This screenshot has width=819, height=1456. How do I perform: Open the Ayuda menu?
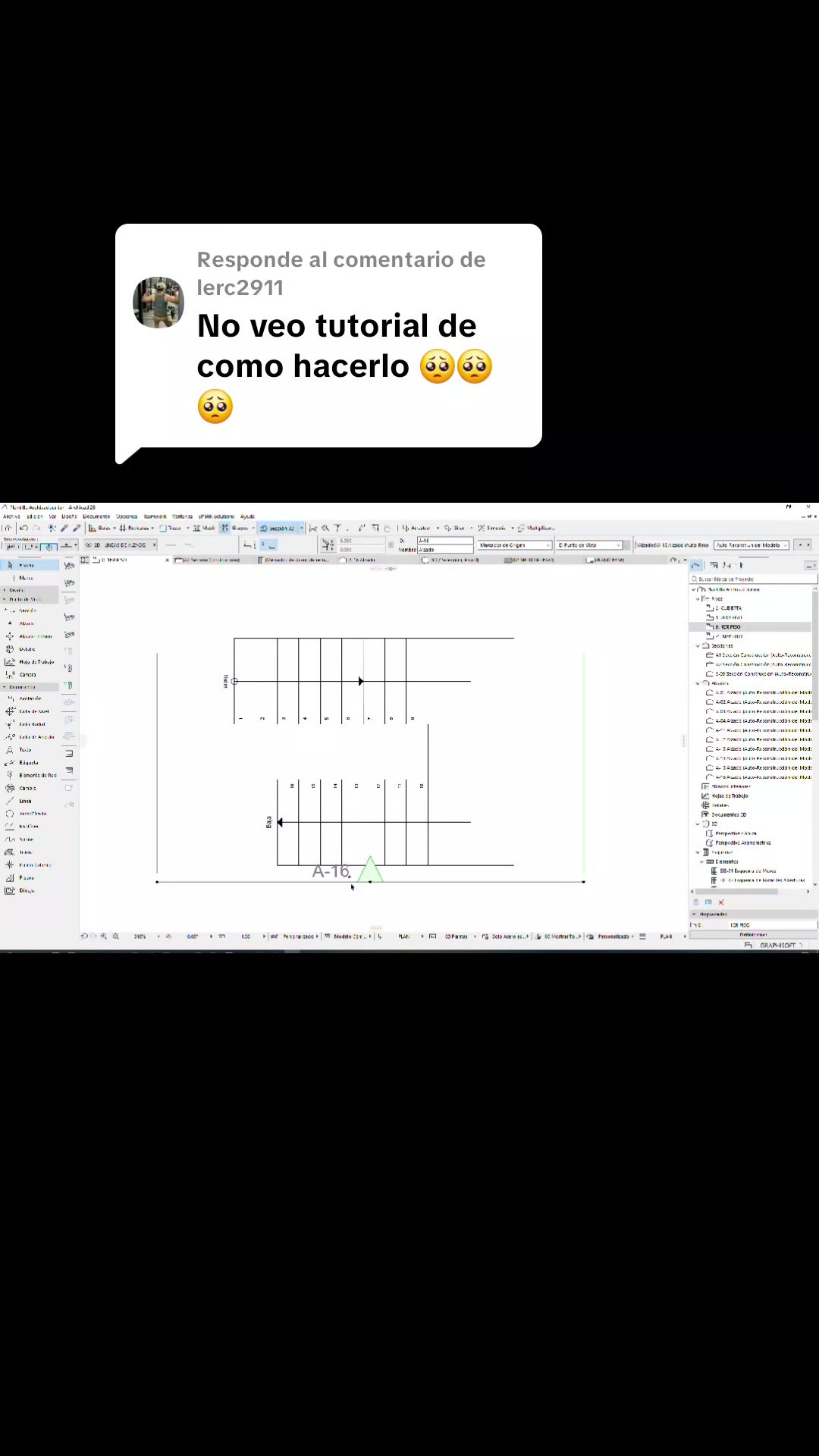click(x=247, y=516)
